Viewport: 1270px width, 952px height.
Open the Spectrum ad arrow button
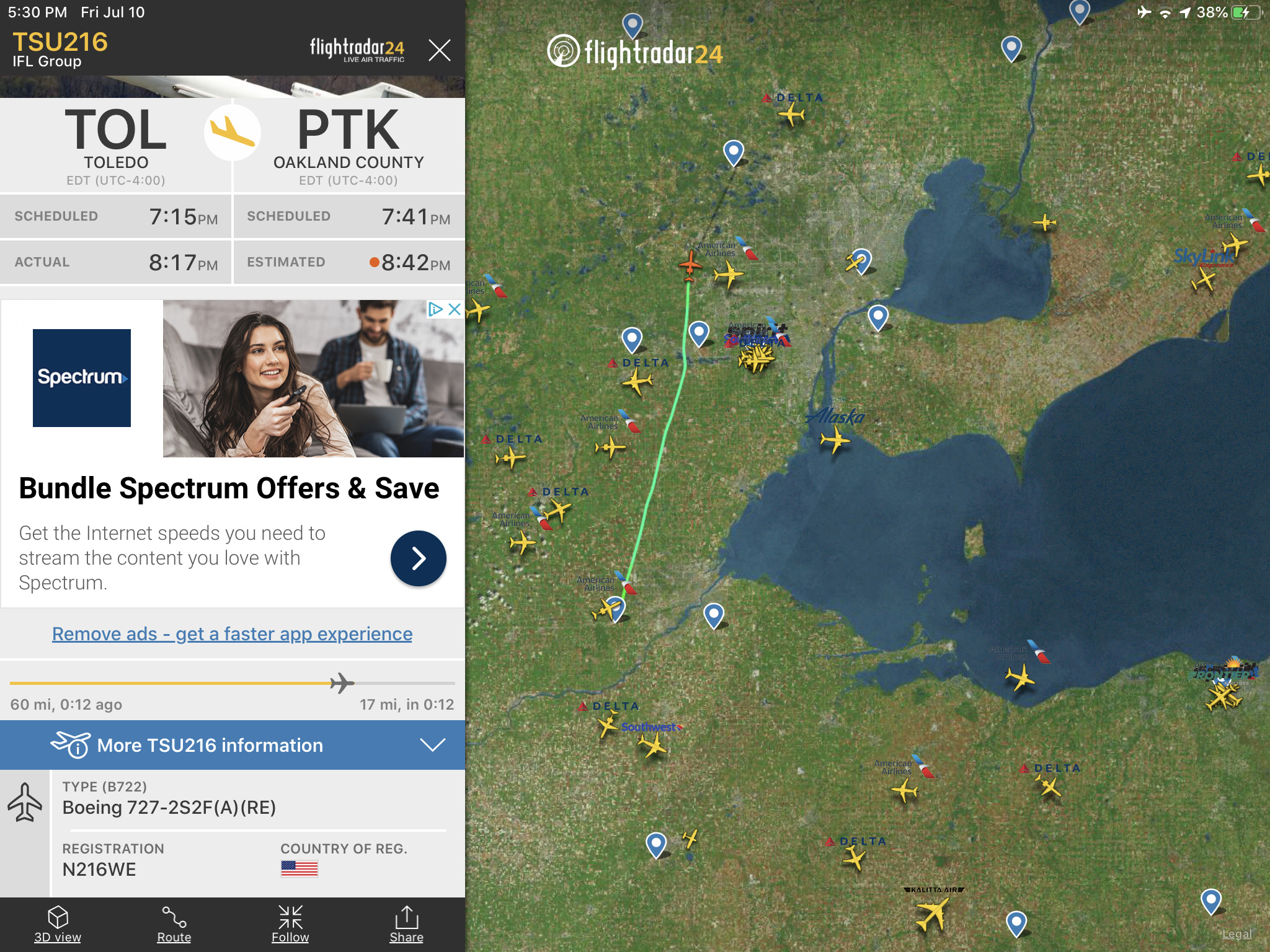coord(419,558)
